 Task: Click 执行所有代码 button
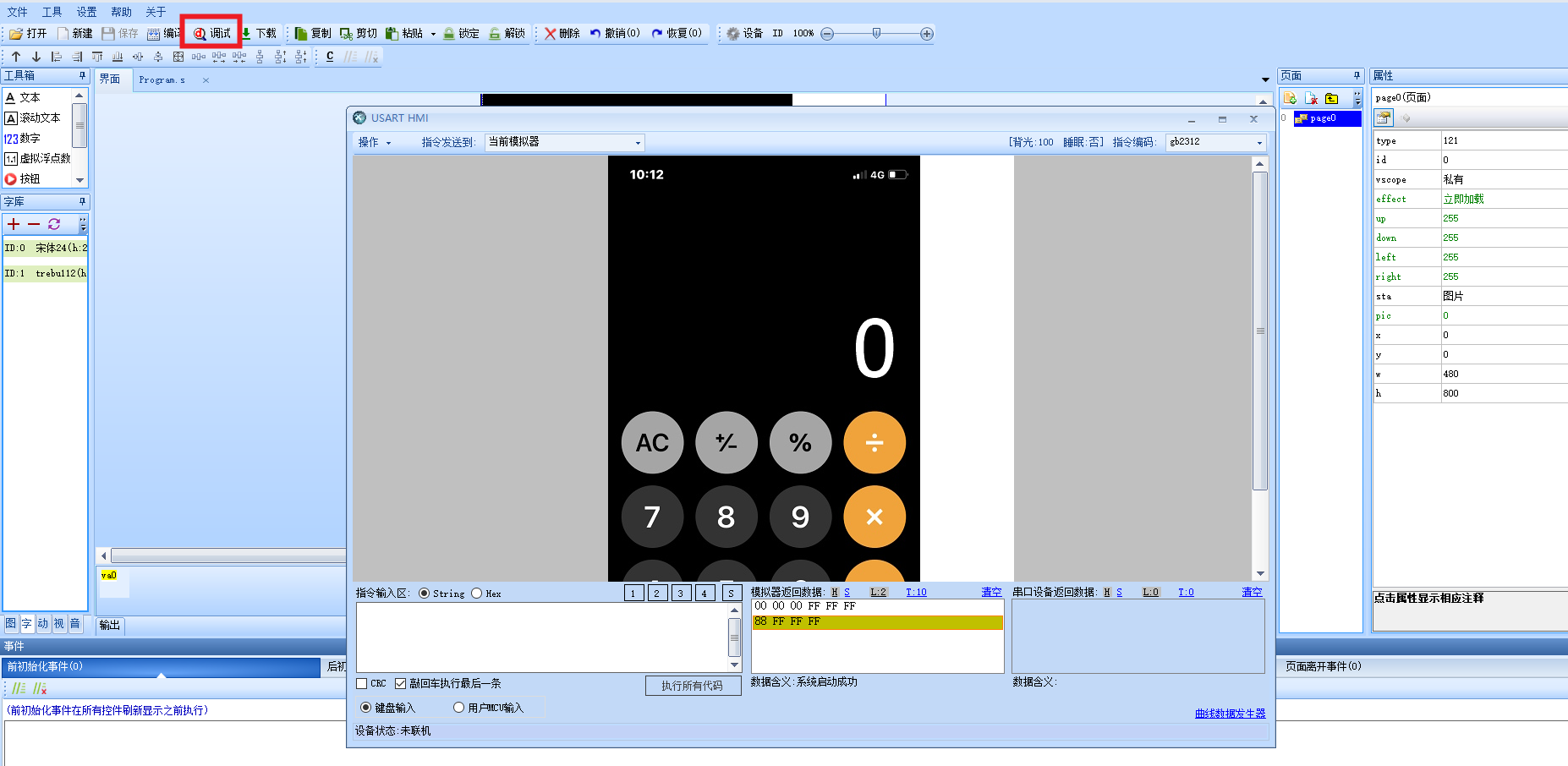(693, 686)
